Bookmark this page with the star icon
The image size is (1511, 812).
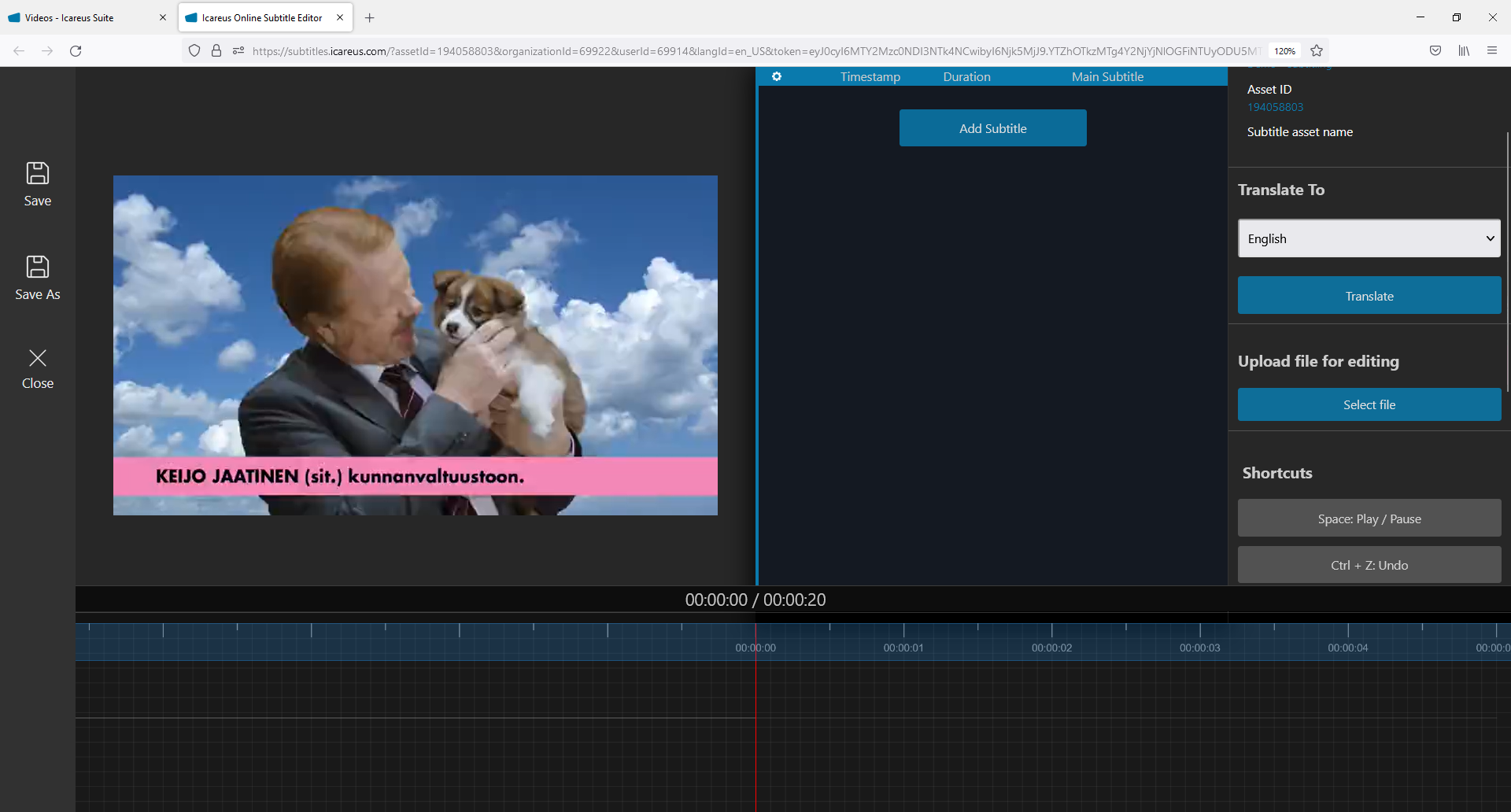[x=1317, y=51]
